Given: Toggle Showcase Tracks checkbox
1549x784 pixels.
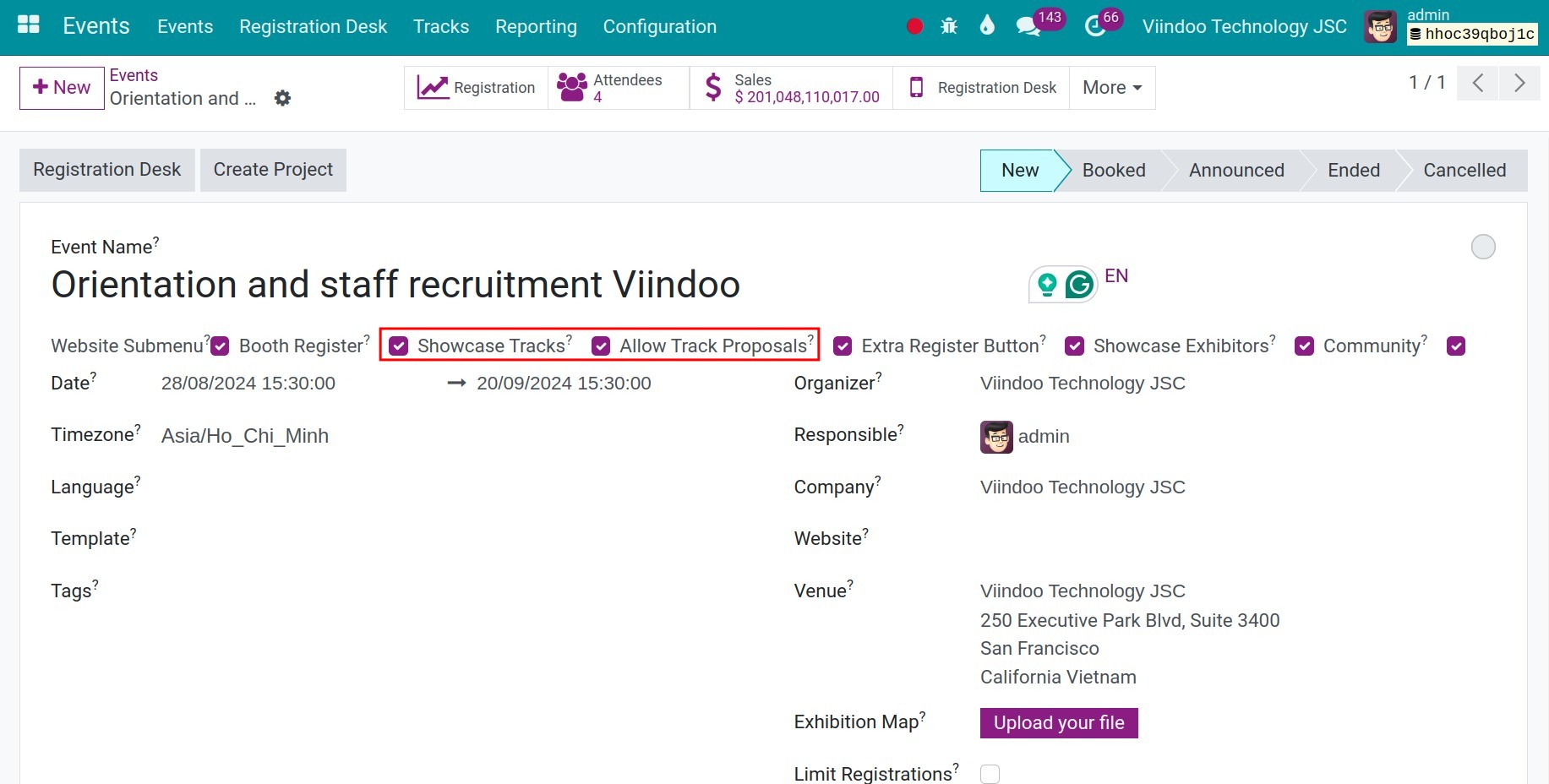Looking at the screenshot, I should pos(399,346).
